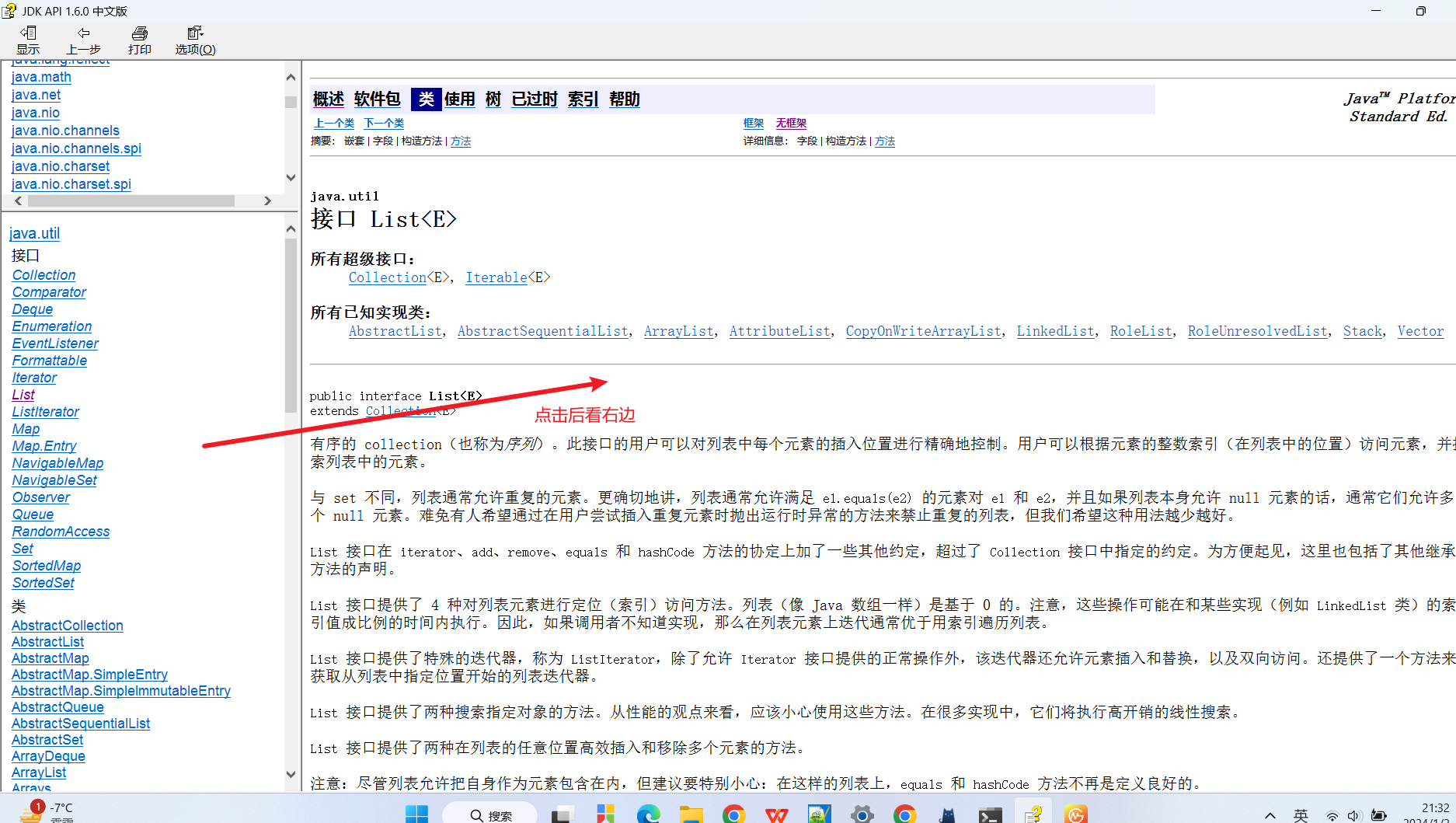The height and width of the screenshot is (823, 1456).
Task: Select the 使用 (Use) navigation tab
Action: (x=459, y=99)
